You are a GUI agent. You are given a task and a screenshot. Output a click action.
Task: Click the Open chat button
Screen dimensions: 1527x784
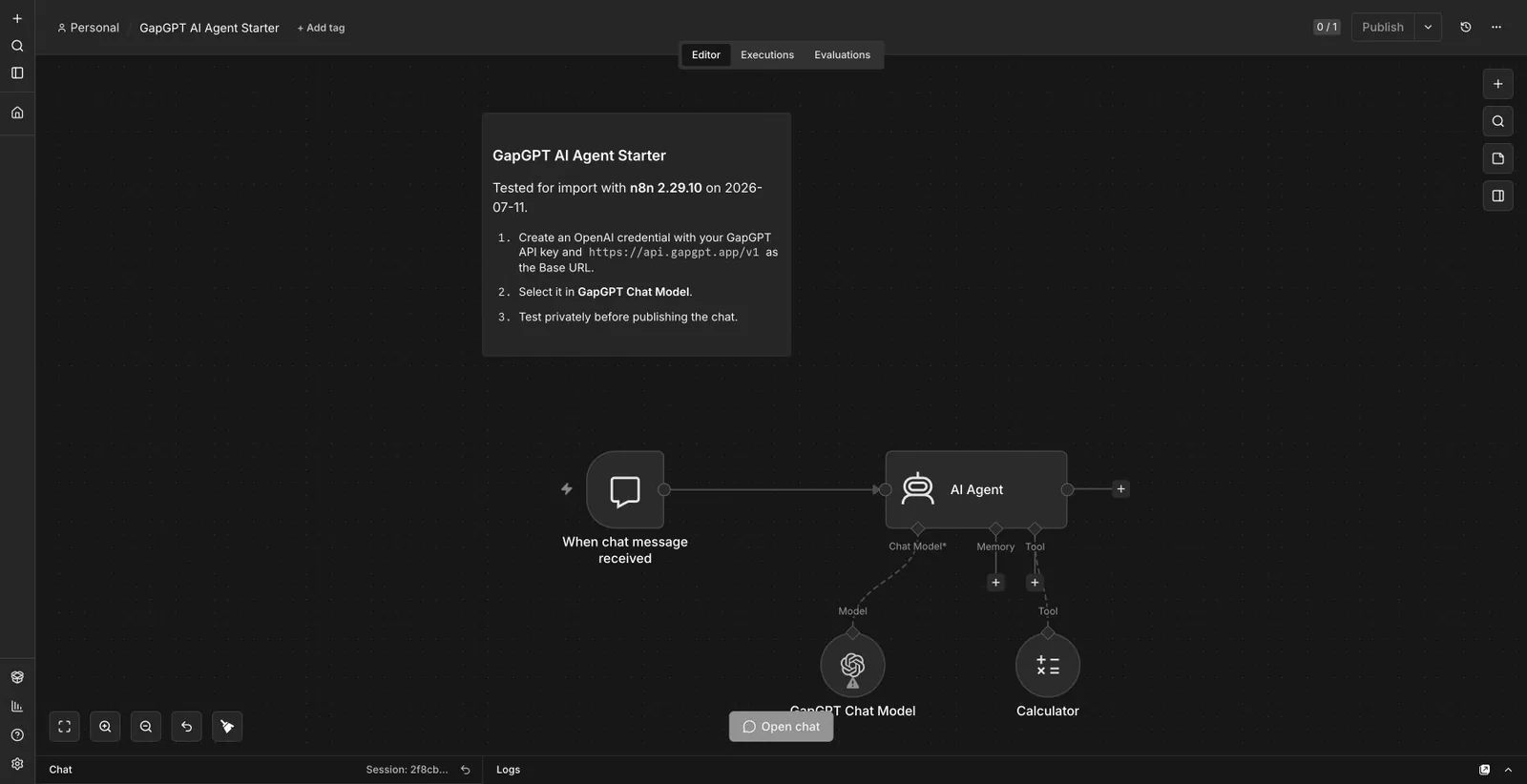(x=781, y=727)
